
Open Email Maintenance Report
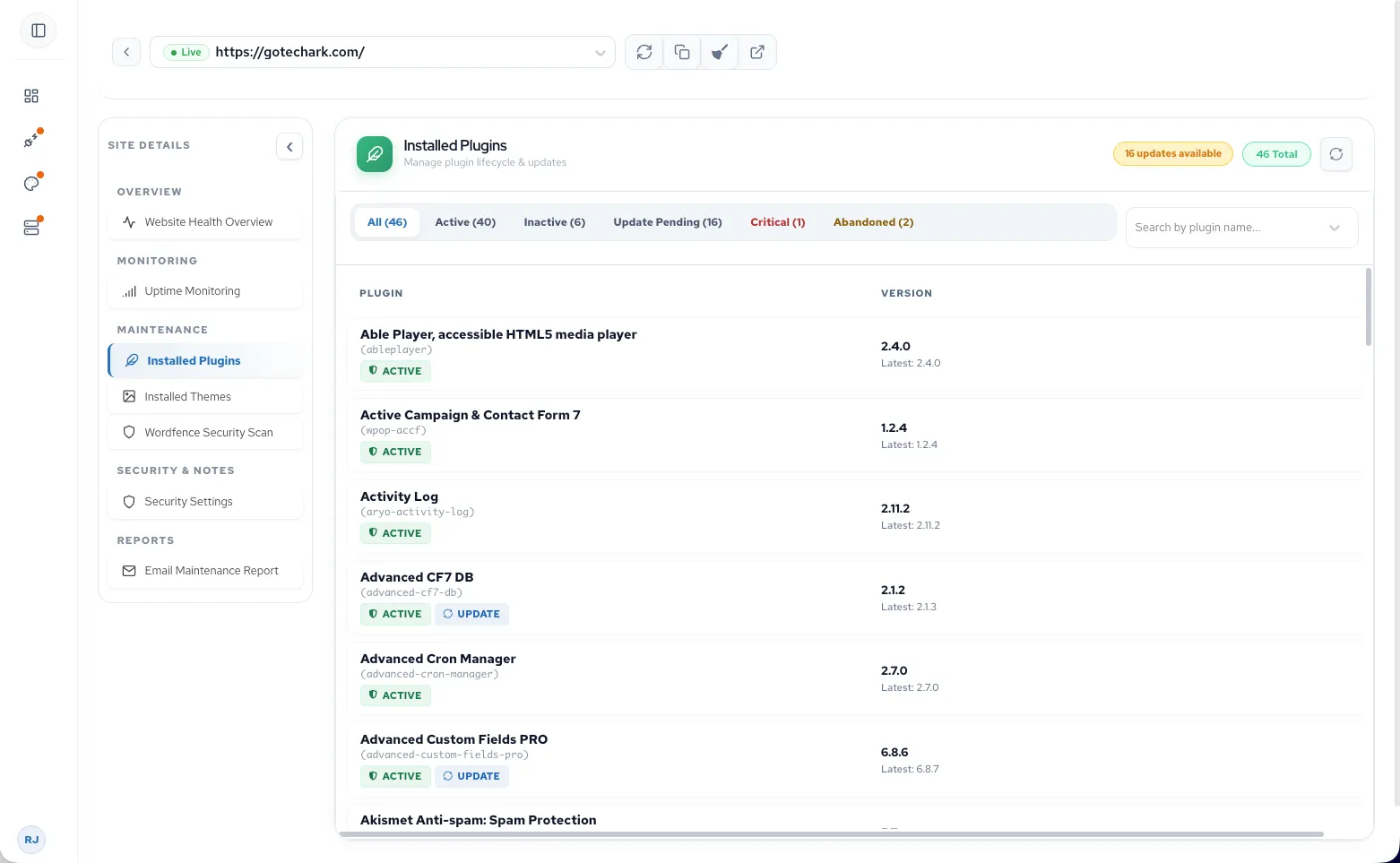pyautogui.click(x=205, y=571)
